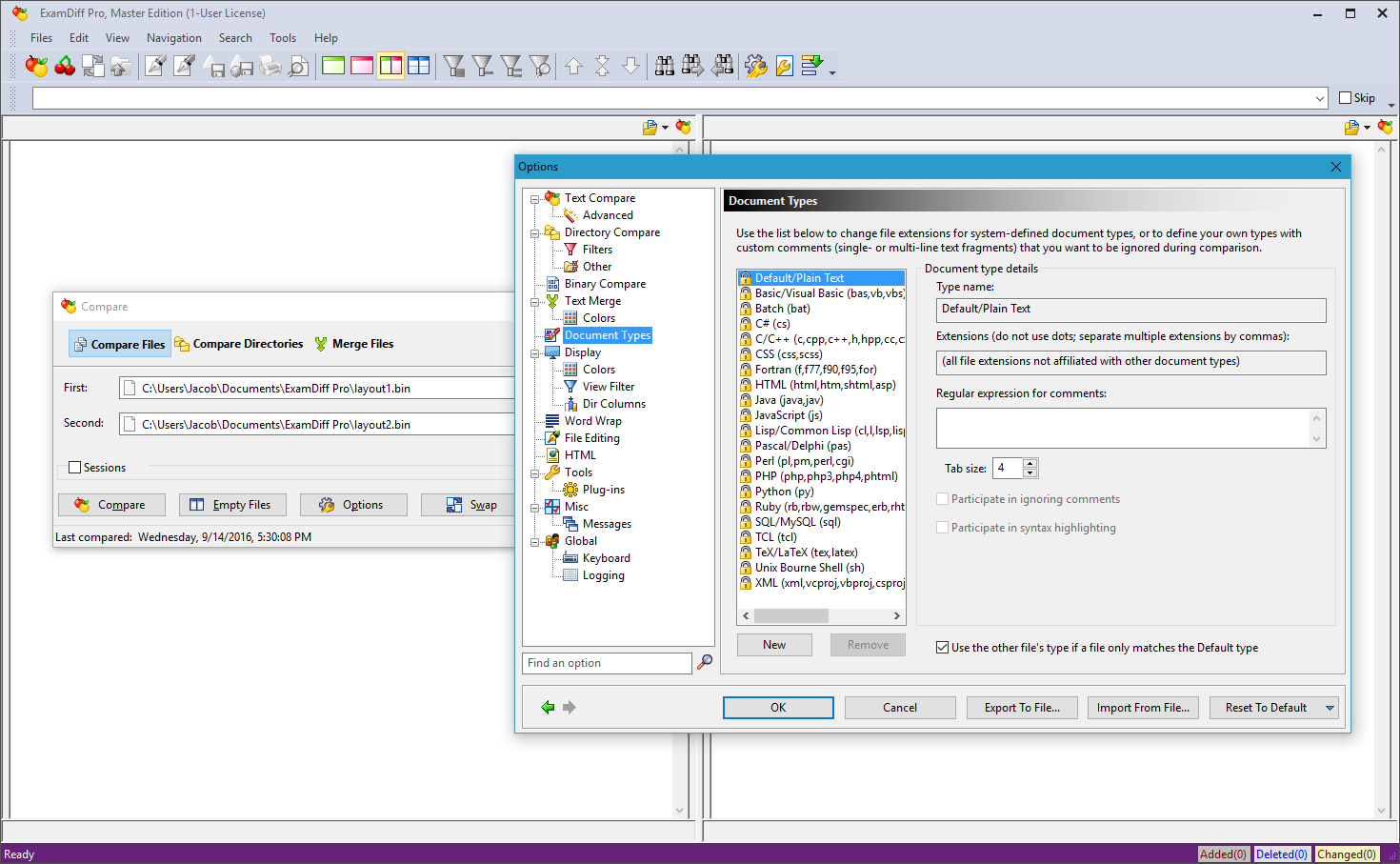This screenshot has height=864, width=1400.
Task: Click the Find an option search field
Action: [607, 663]
